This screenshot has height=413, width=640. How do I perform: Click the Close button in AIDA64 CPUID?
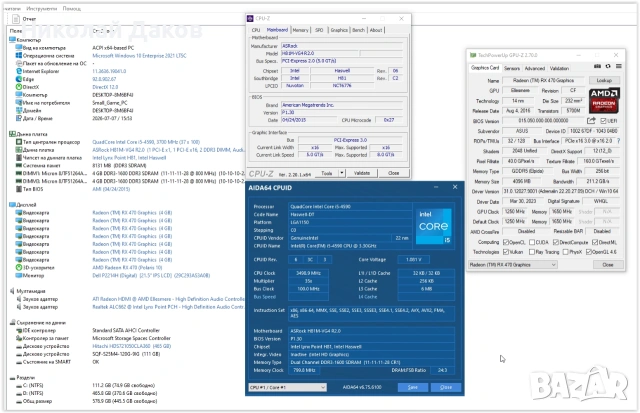pos(446,387)
